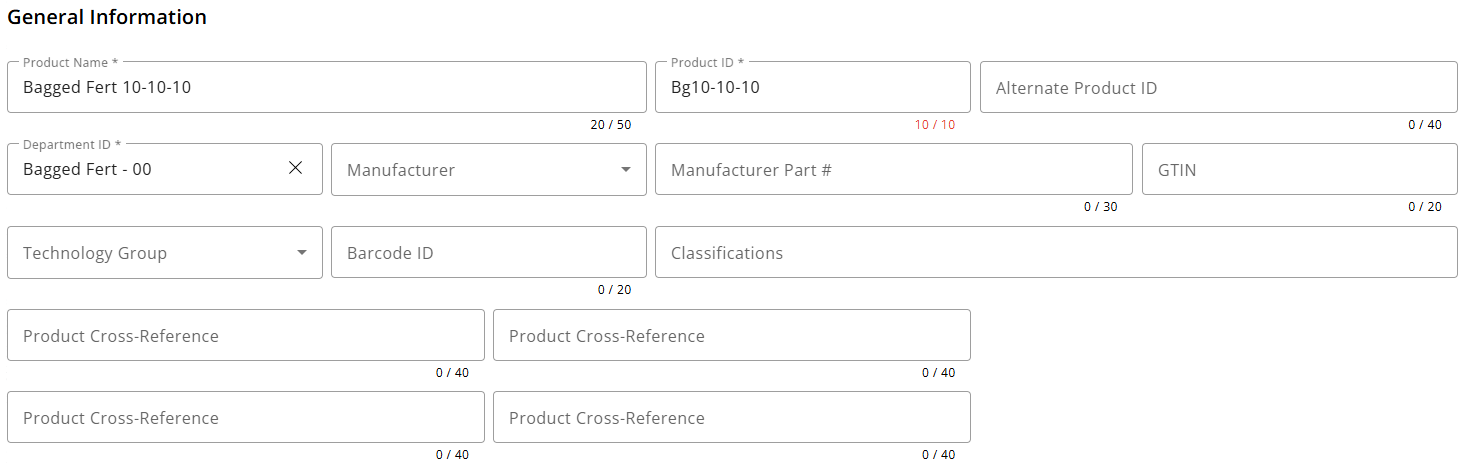
Task: Click the upper-right Product Cross-Reference field
Action: [x=731, y=336]
